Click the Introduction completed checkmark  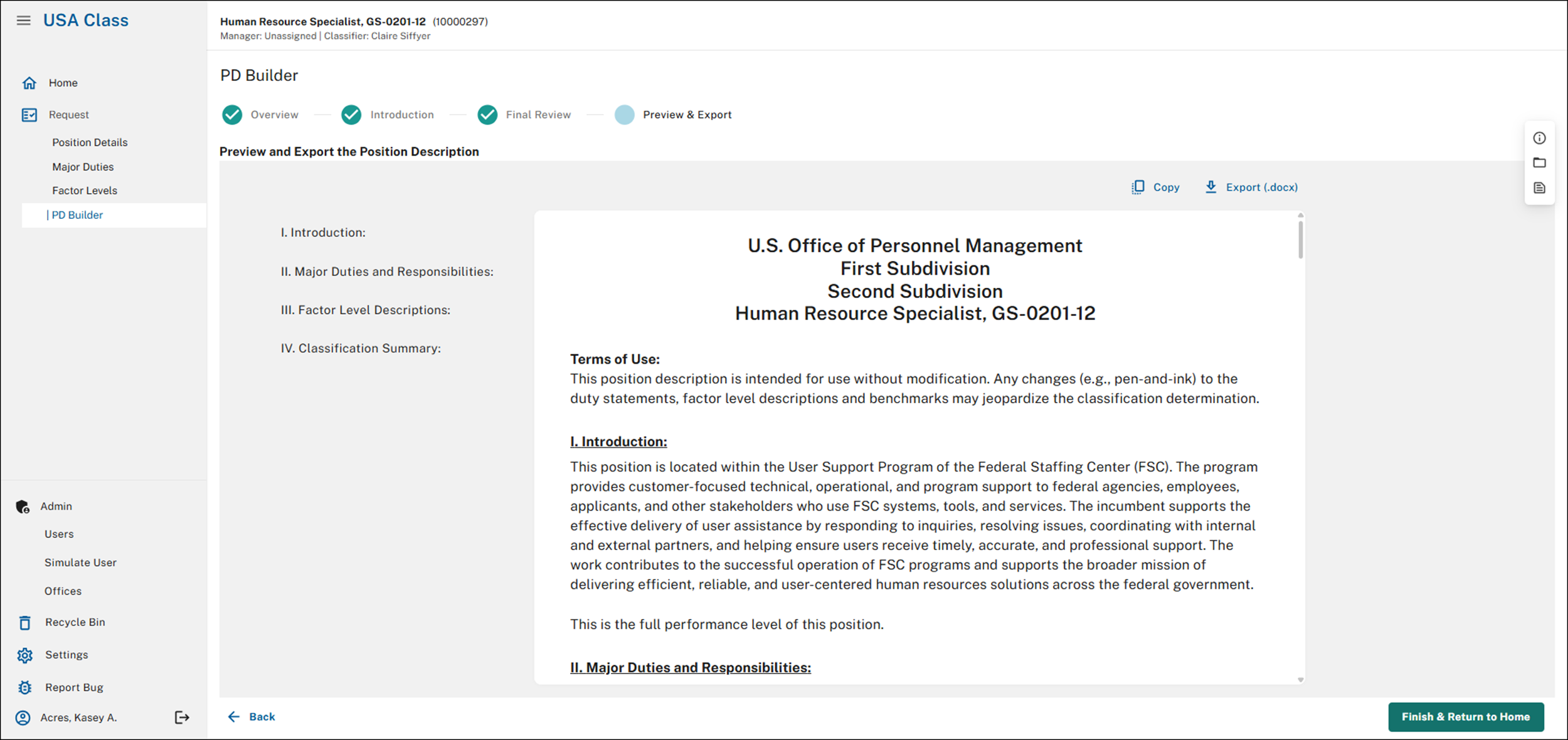click(x=351, y=115)
